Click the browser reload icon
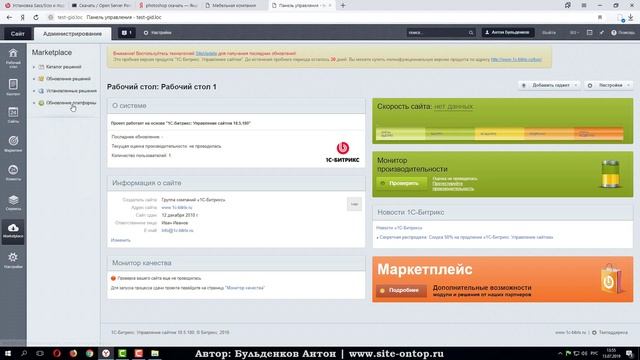640x360 pixels. 36,17
